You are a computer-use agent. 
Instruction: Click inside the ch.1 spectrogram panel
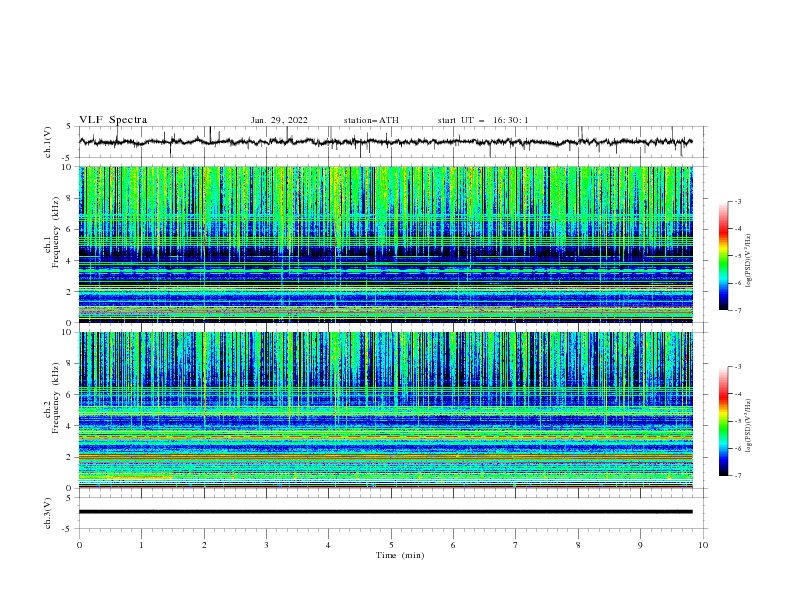tap(385, 244)
